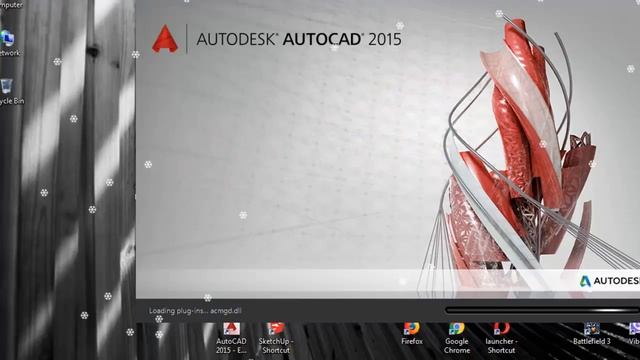Open the Battlefield 3 desktop icon
Image resolution: width=640 pixels, height=360 pixels.
point(591,334)
